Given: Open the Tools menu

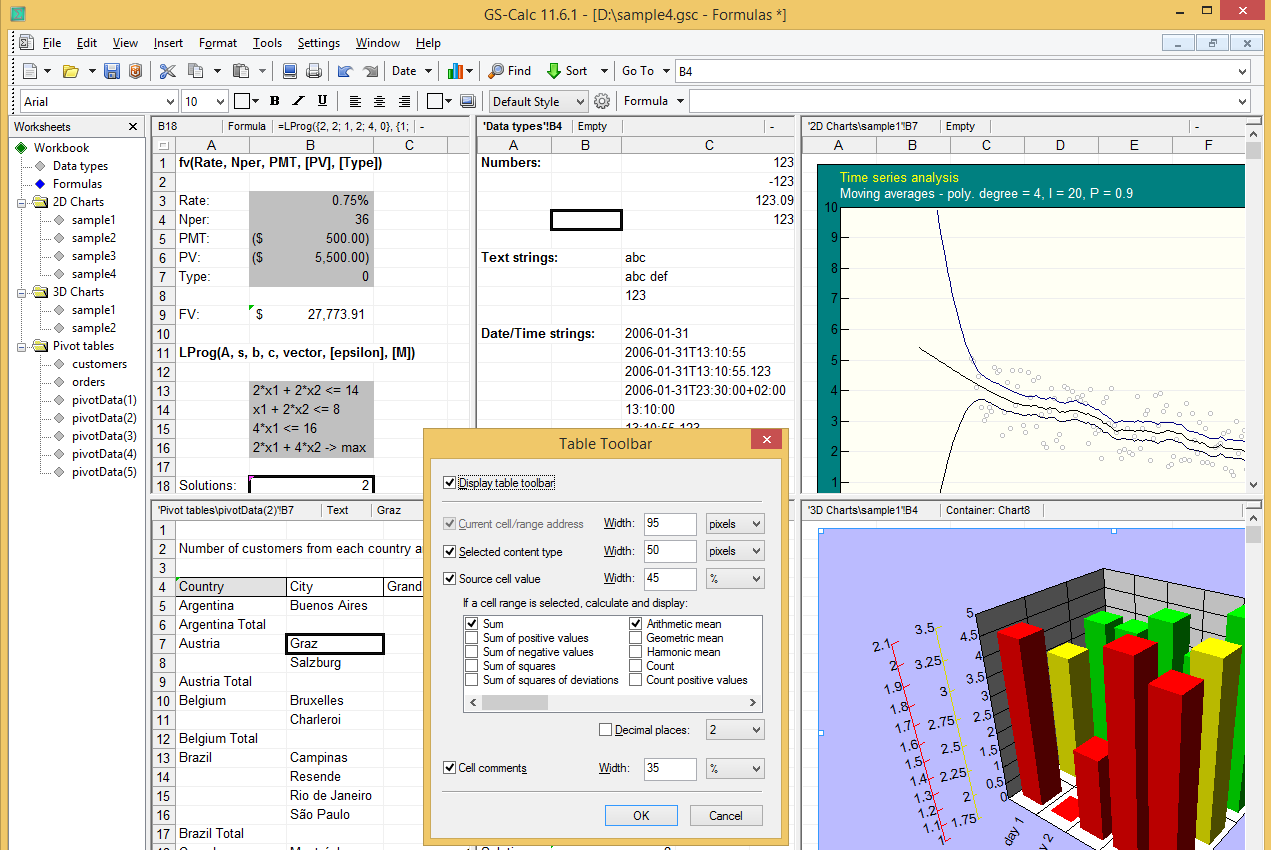Looking at the screenshot, I should 267,43.
